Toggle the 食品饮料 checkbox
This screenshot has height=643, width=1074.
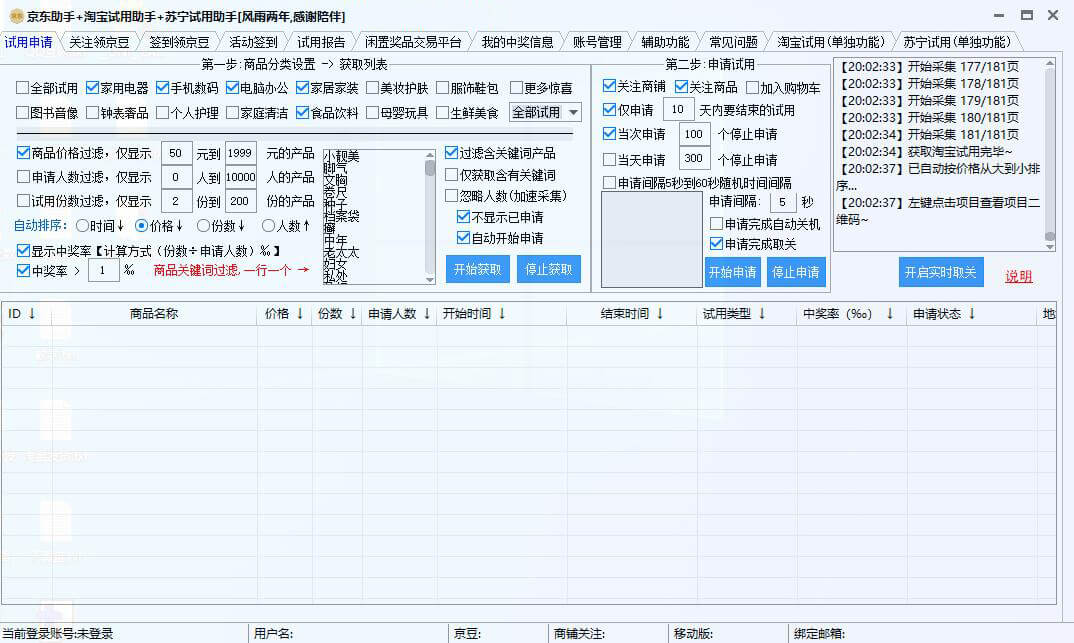click(303, 112)
